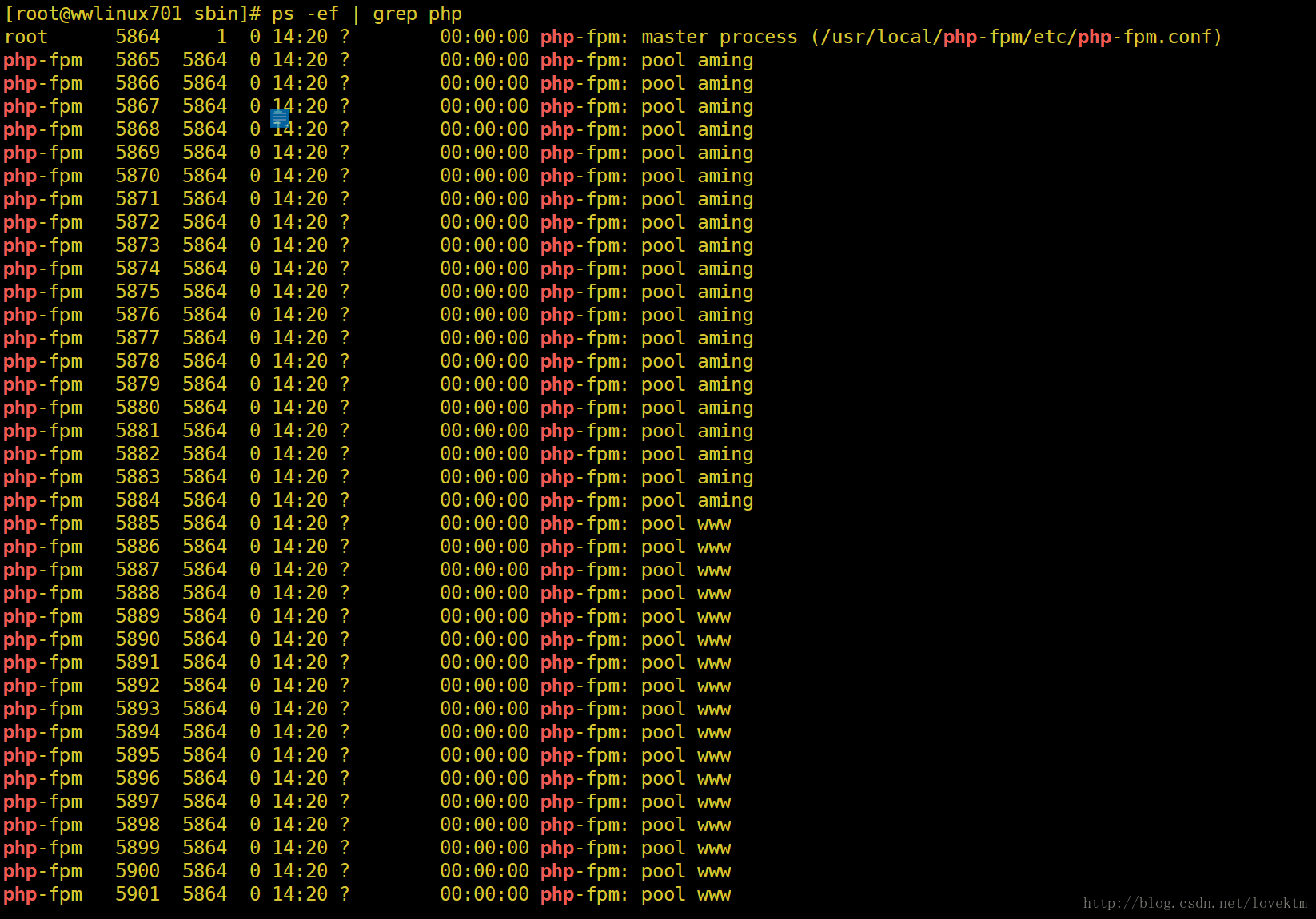1316x919 pixels.
Task: Click PID 5895
Action: tap(138, 755)
